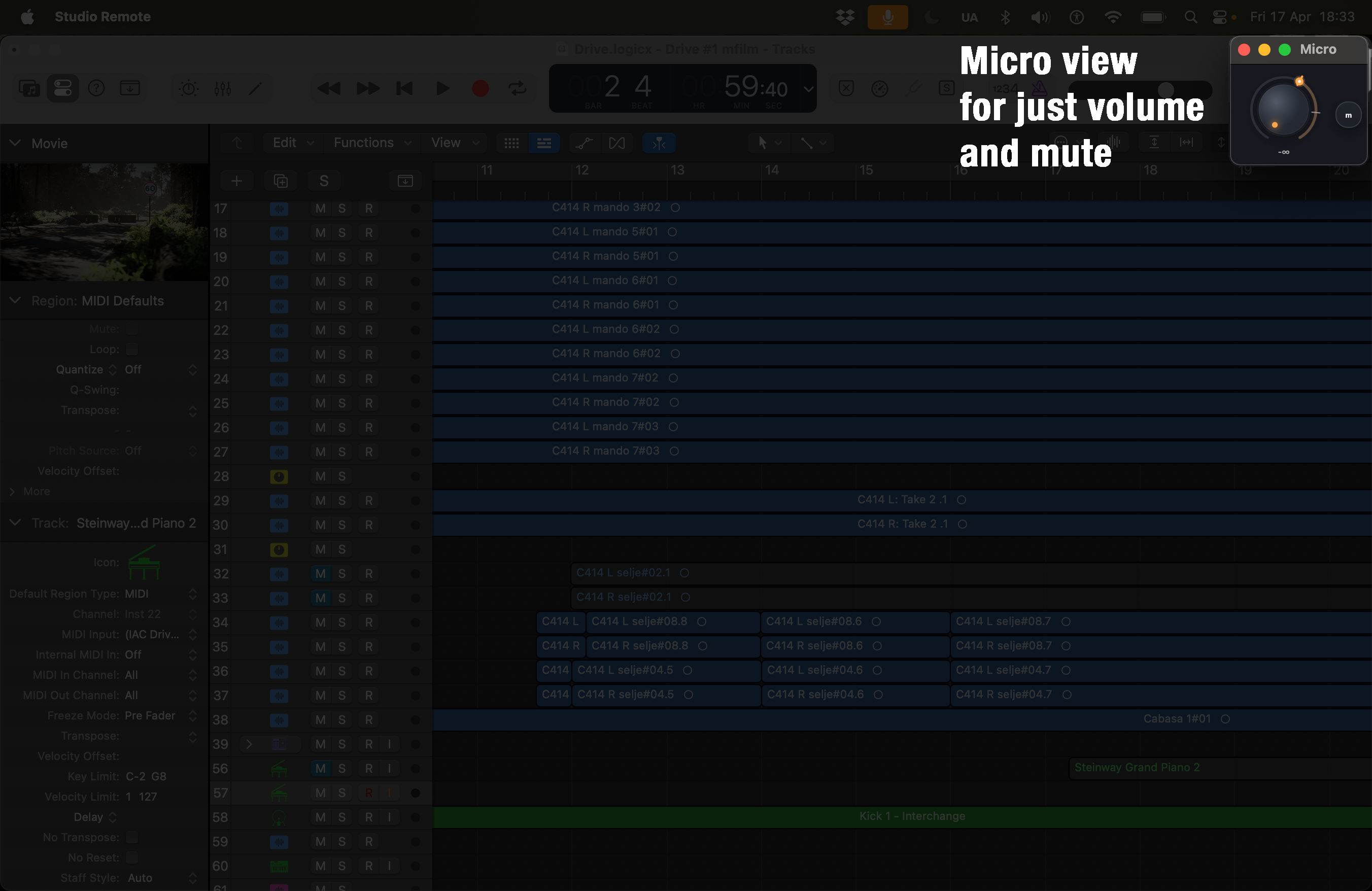
Task: Click the duplicate track icon next to the plus
Action: [x=280, y=181]
